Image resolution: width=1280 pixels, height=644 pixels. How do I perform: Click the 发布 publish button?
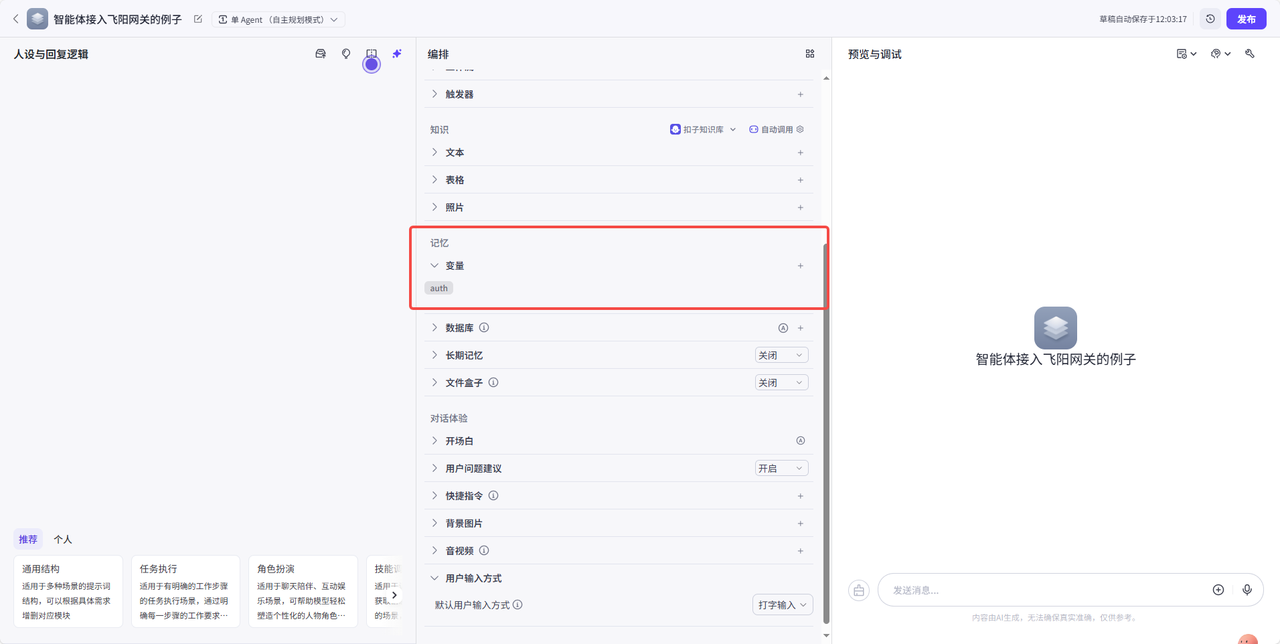(1245, 18)
